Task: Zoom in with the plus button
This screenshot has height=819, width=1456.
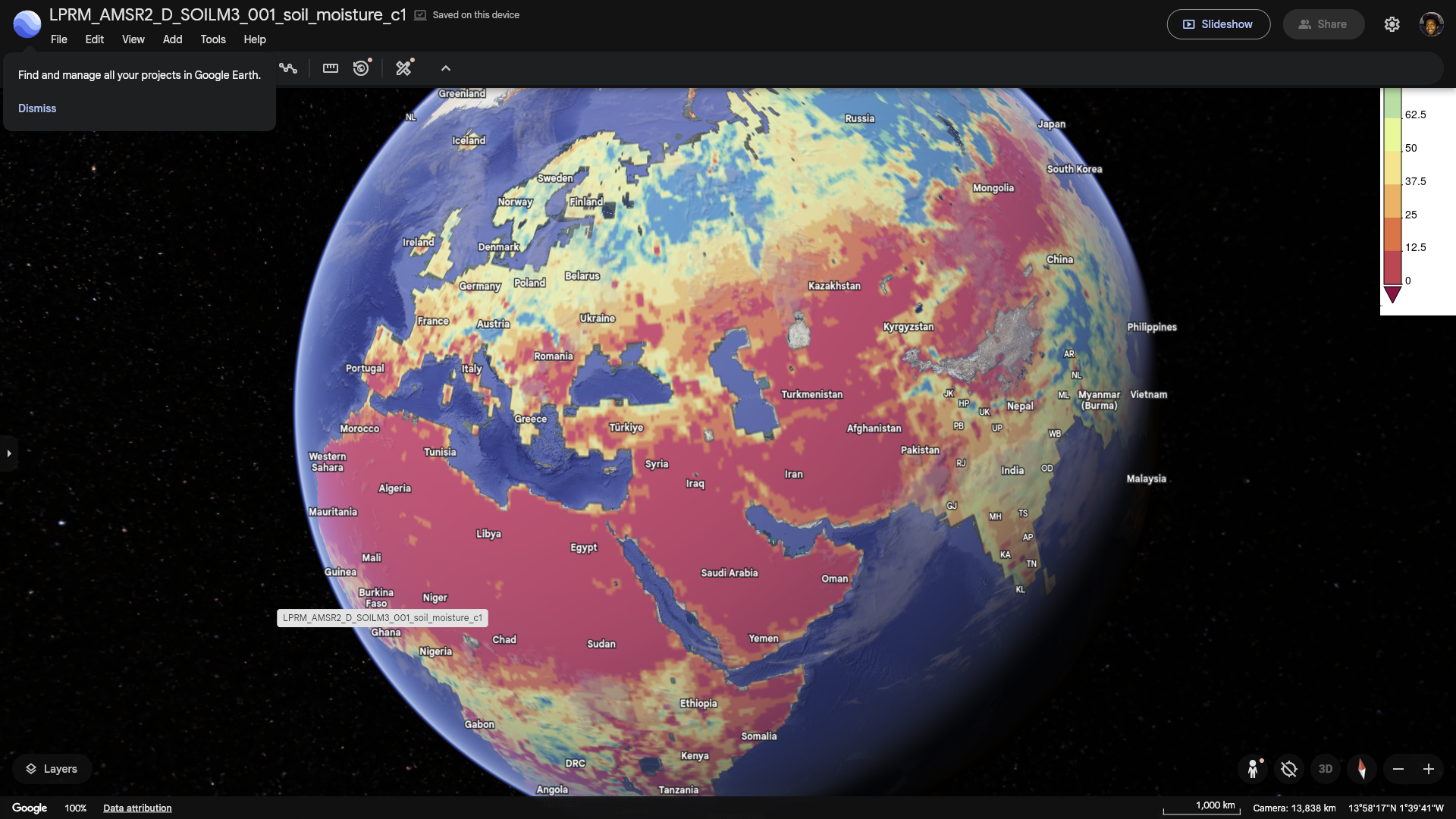Action: coord(1429,769)
